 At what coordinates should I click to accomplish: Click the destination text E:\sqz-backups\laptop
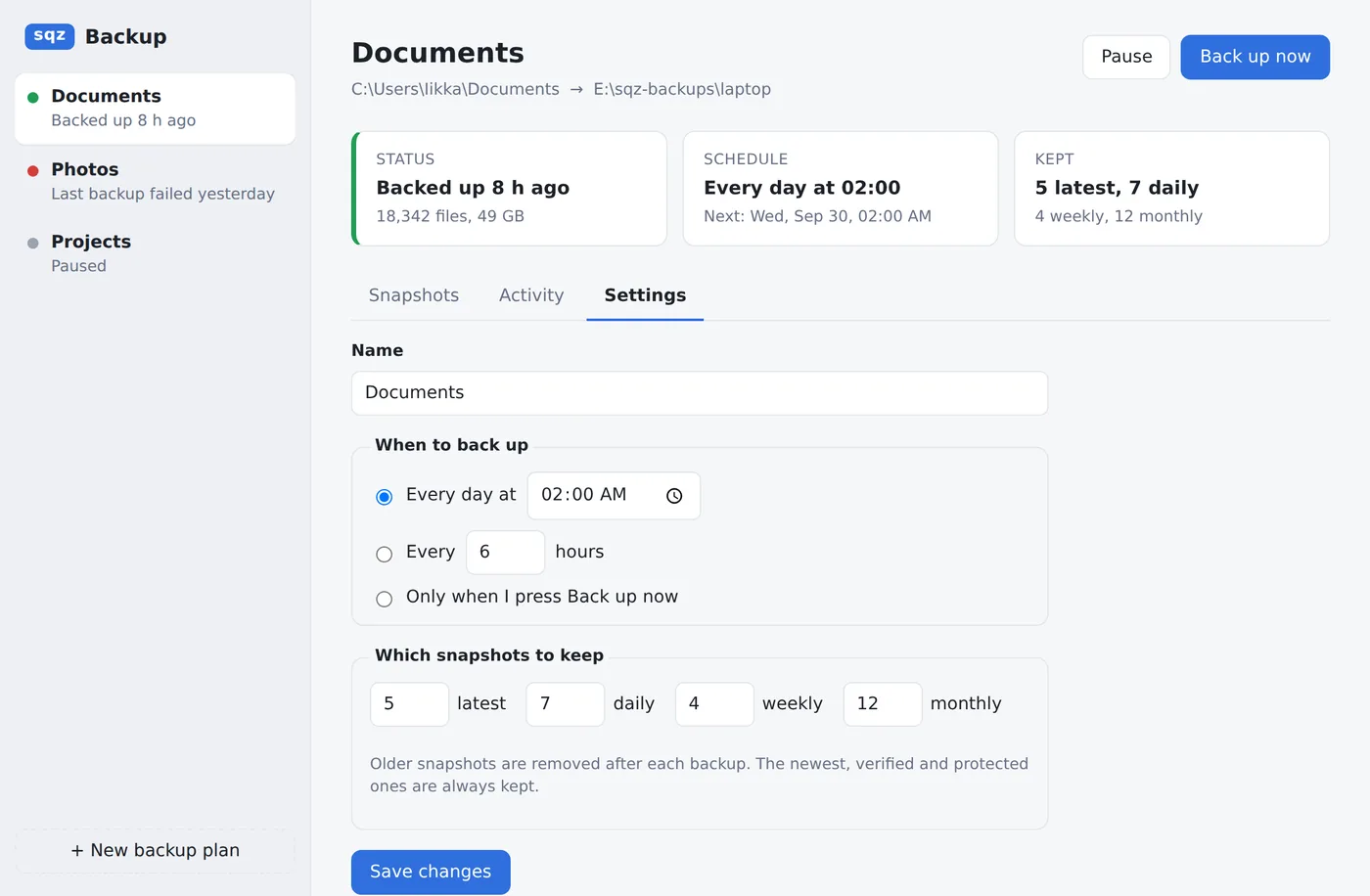click(682, 89)
